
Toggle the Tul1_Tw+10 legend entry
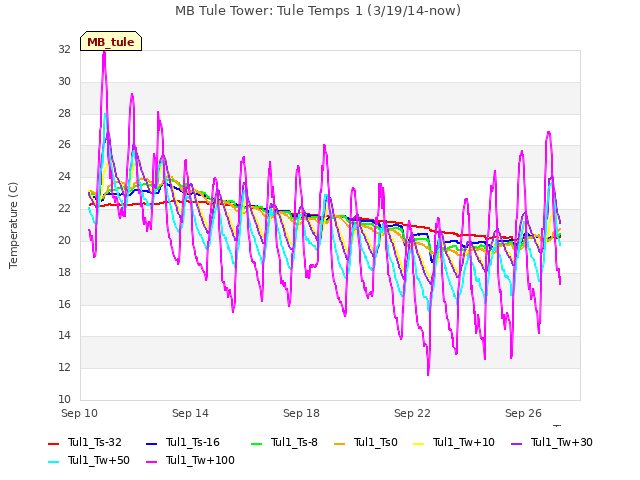pos(454,442)
